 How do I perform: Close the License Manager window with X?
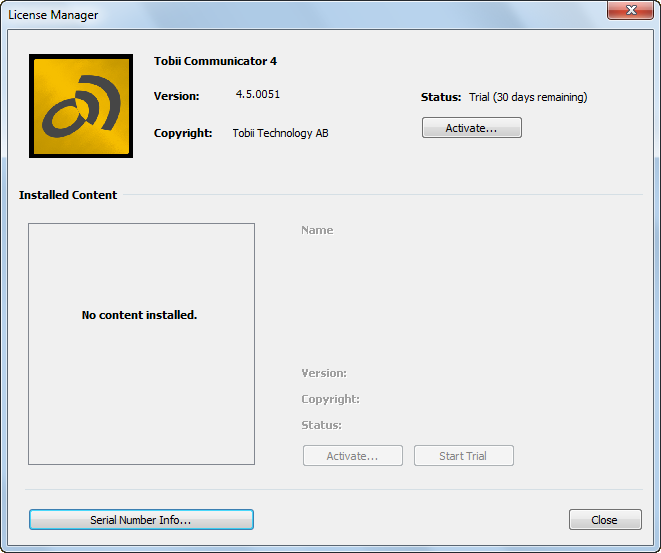[x=631, y=10]
